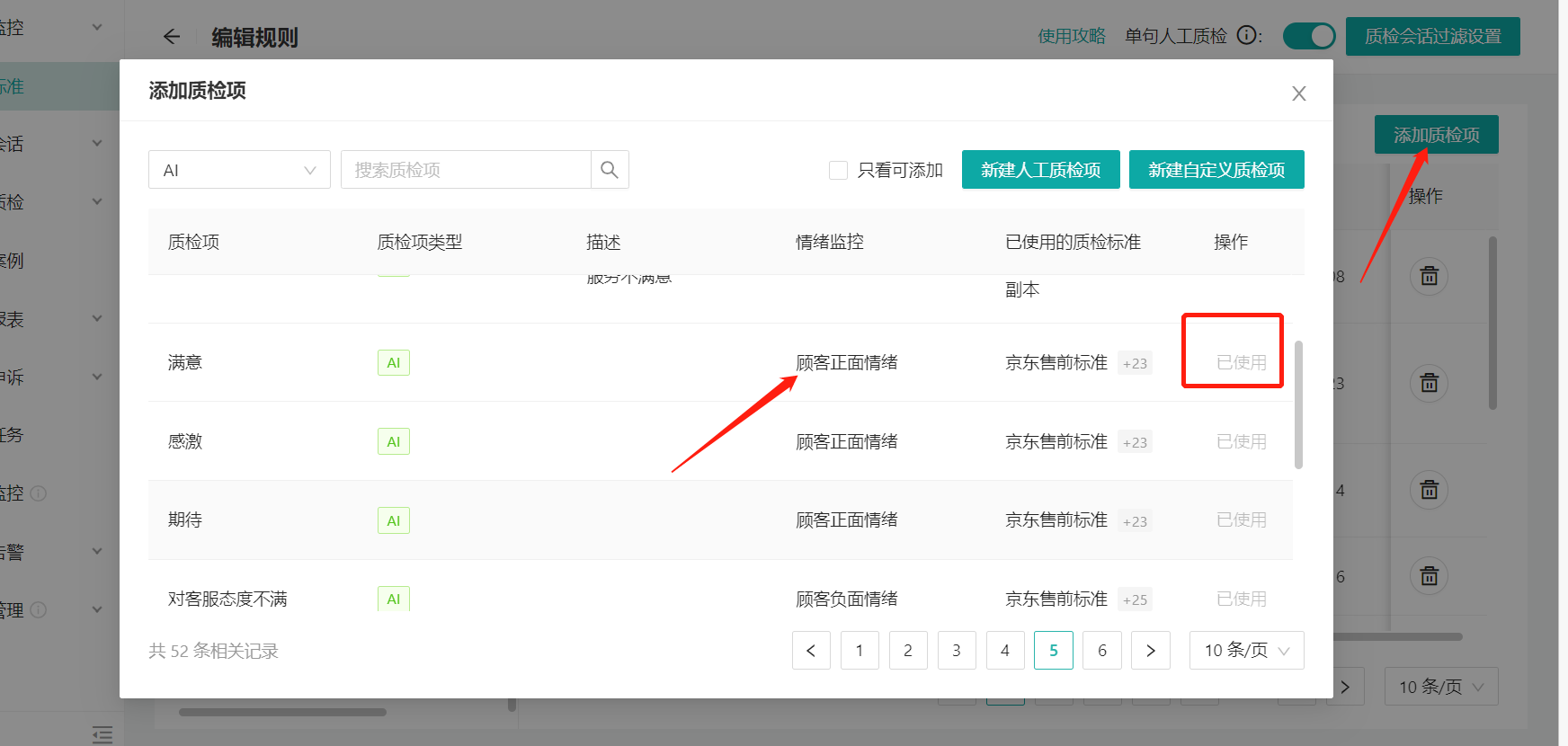1568x746 pixels.
Task: Expand the +23 standards tag in 感激 row
Action: tap(1135, 442)
